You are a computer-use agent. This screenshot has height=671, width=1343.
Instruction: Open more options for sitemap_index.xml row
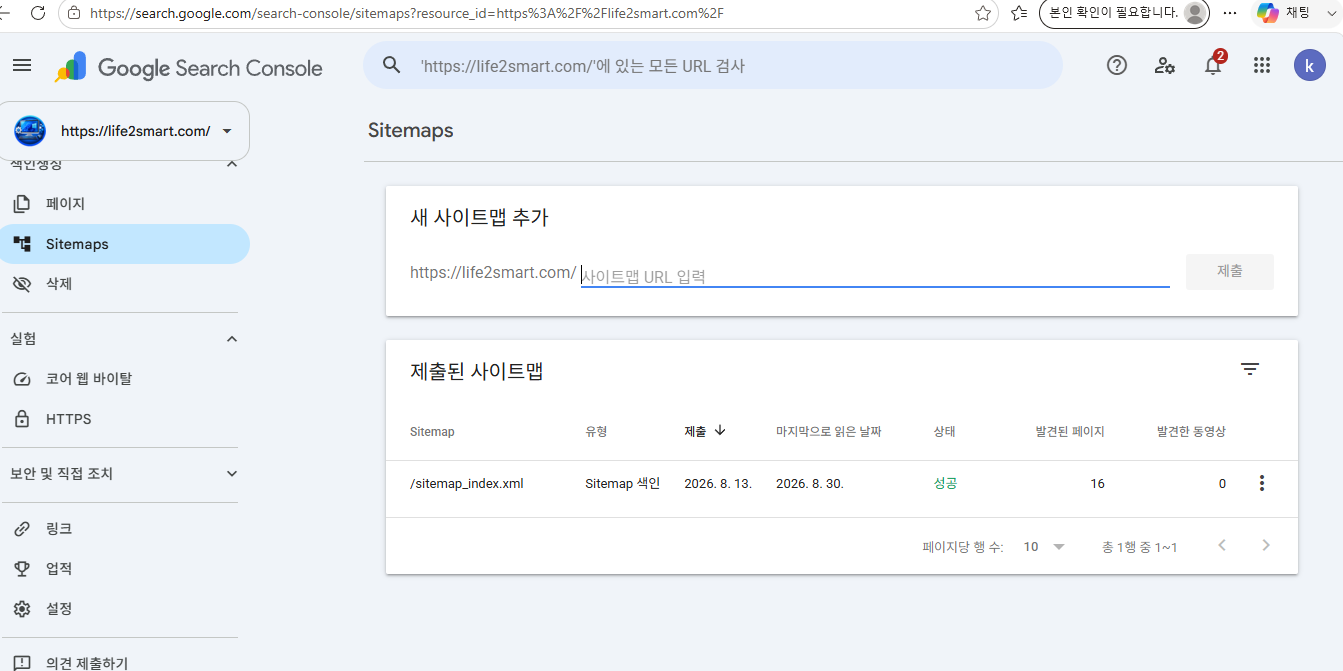1262,484
